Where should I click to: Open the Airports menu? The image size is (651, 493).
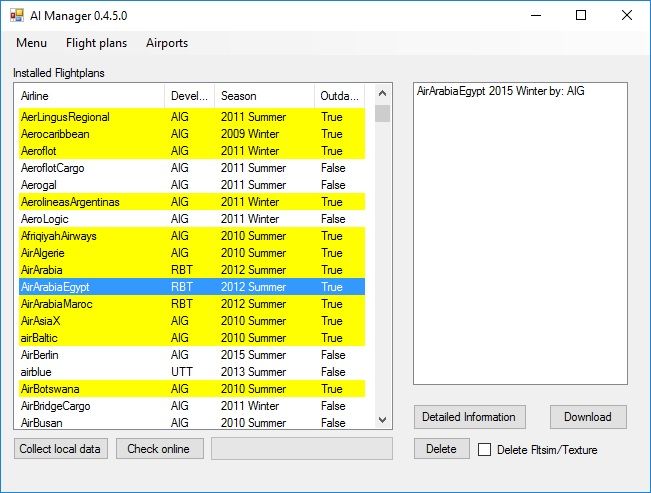point(167,43)
